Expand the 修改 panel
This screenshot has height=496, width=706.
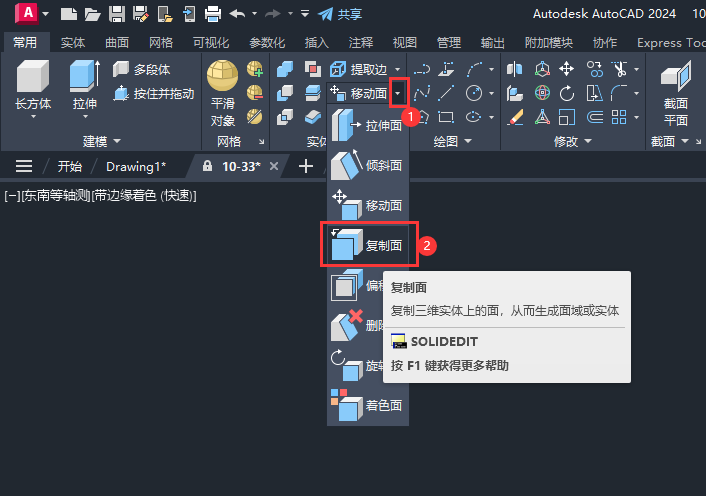(572, 141)
